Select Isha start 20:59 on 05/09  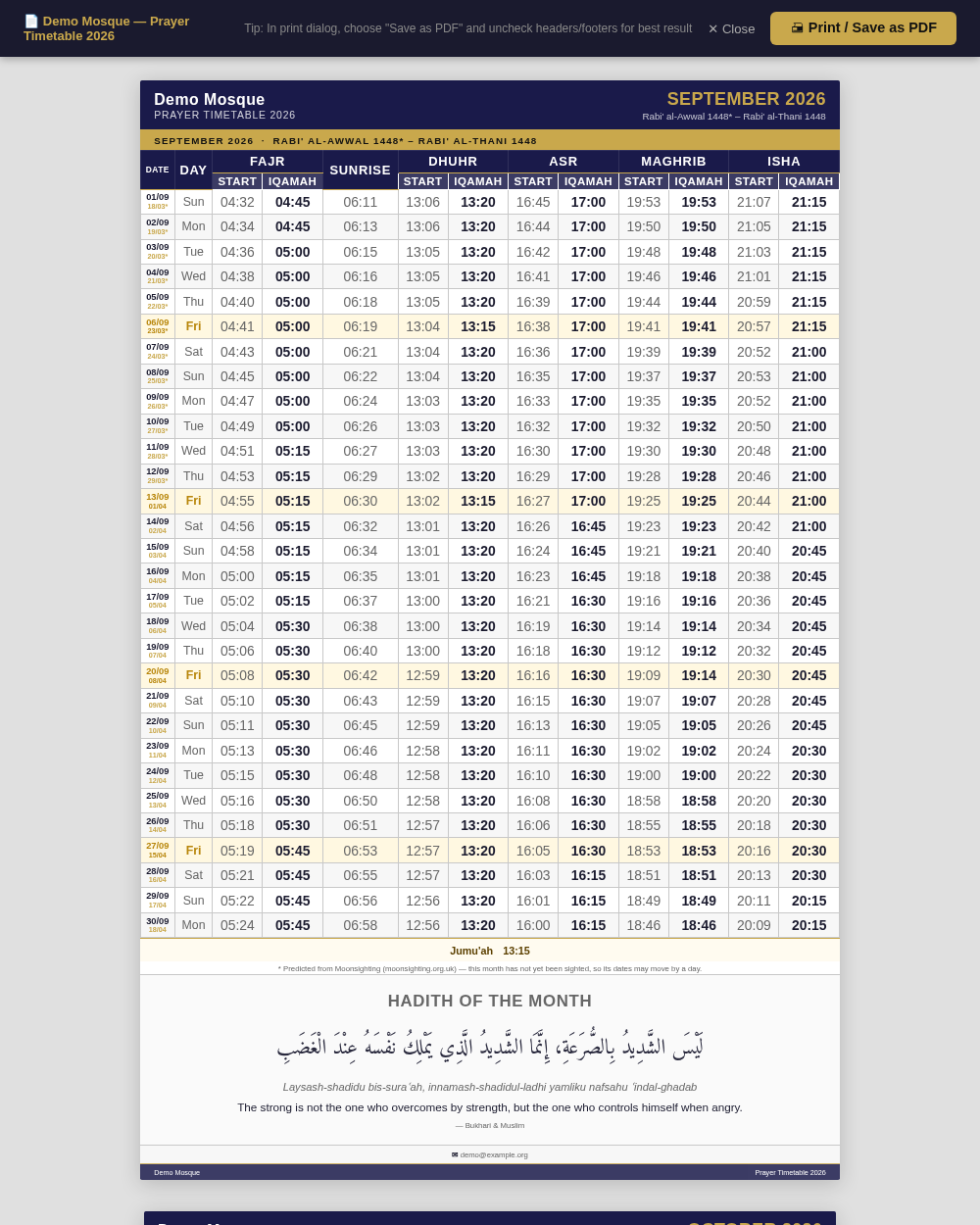tap(754, 302)
